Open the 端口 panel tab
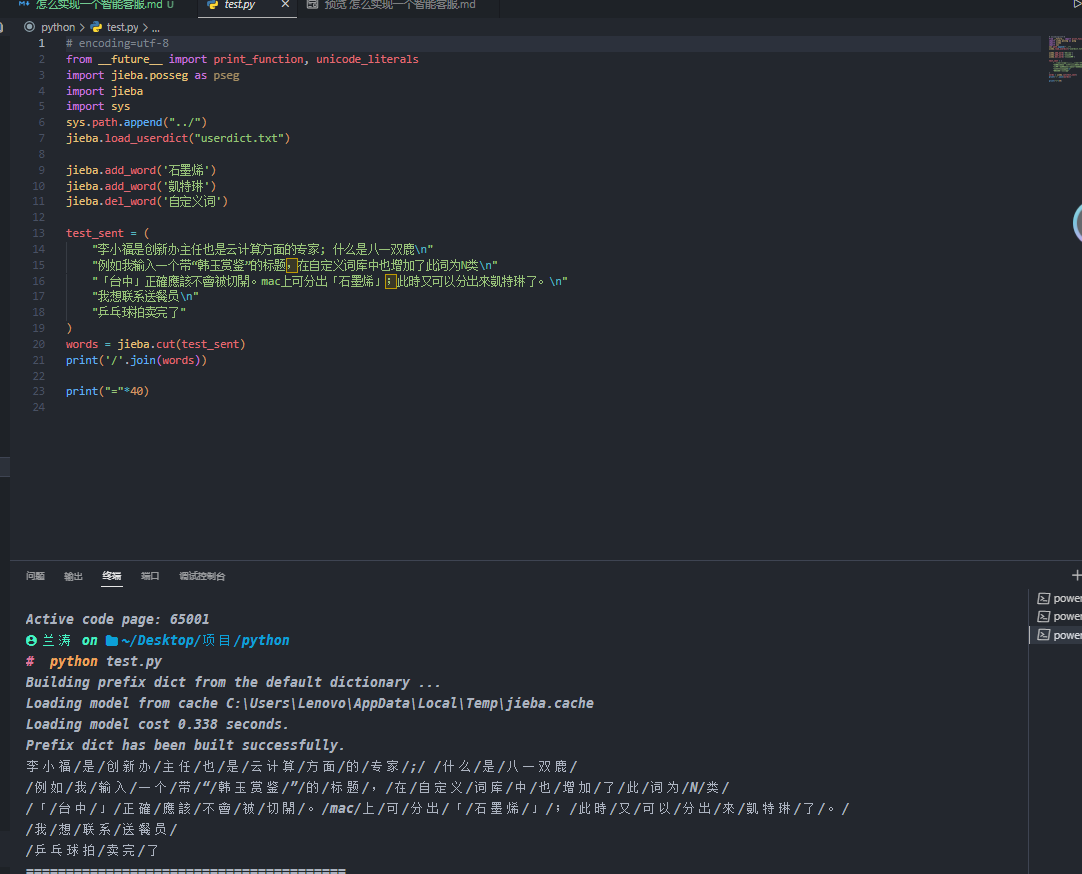This screenshot has height=874, width=1082. tap(150, 576)
